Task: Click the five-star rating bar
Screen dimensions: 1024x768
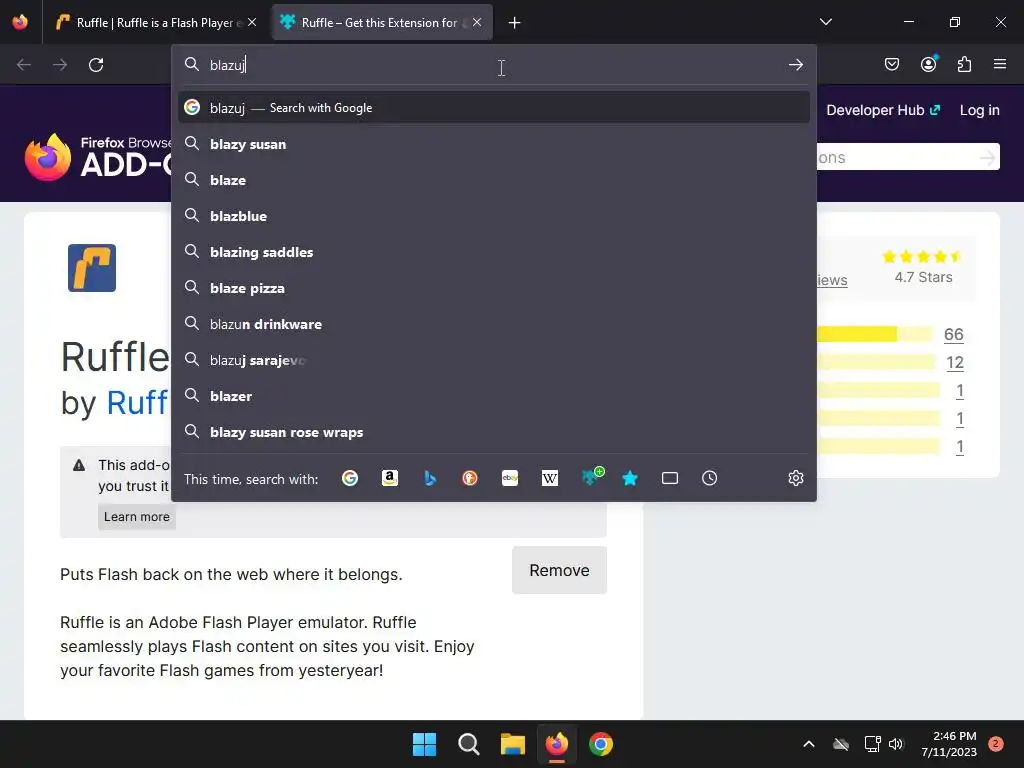Action: (x=874, y=334)
